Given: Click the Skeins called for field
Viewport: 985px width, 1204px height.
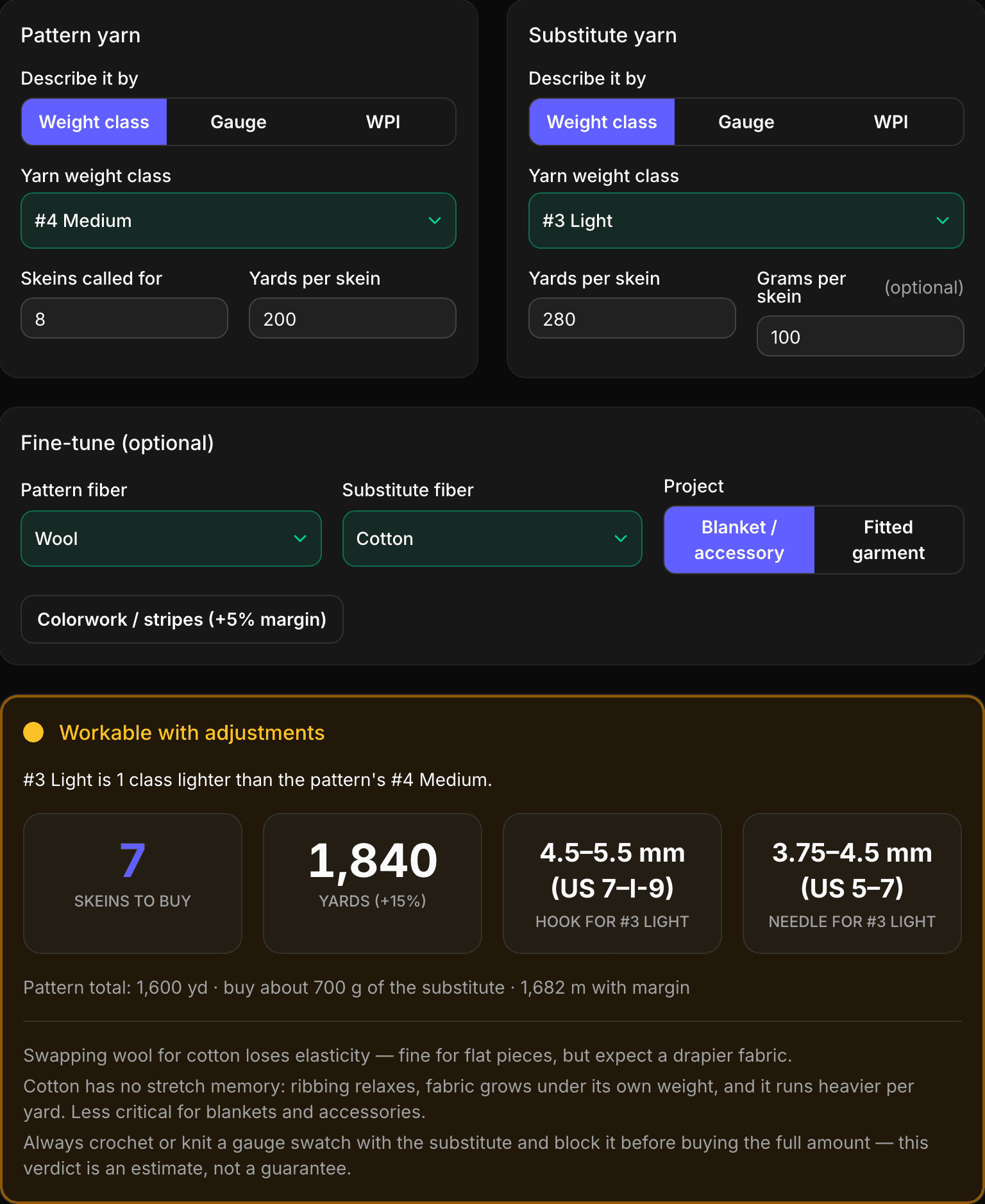Looking at the screenshot, I should [x=124, y=318].
